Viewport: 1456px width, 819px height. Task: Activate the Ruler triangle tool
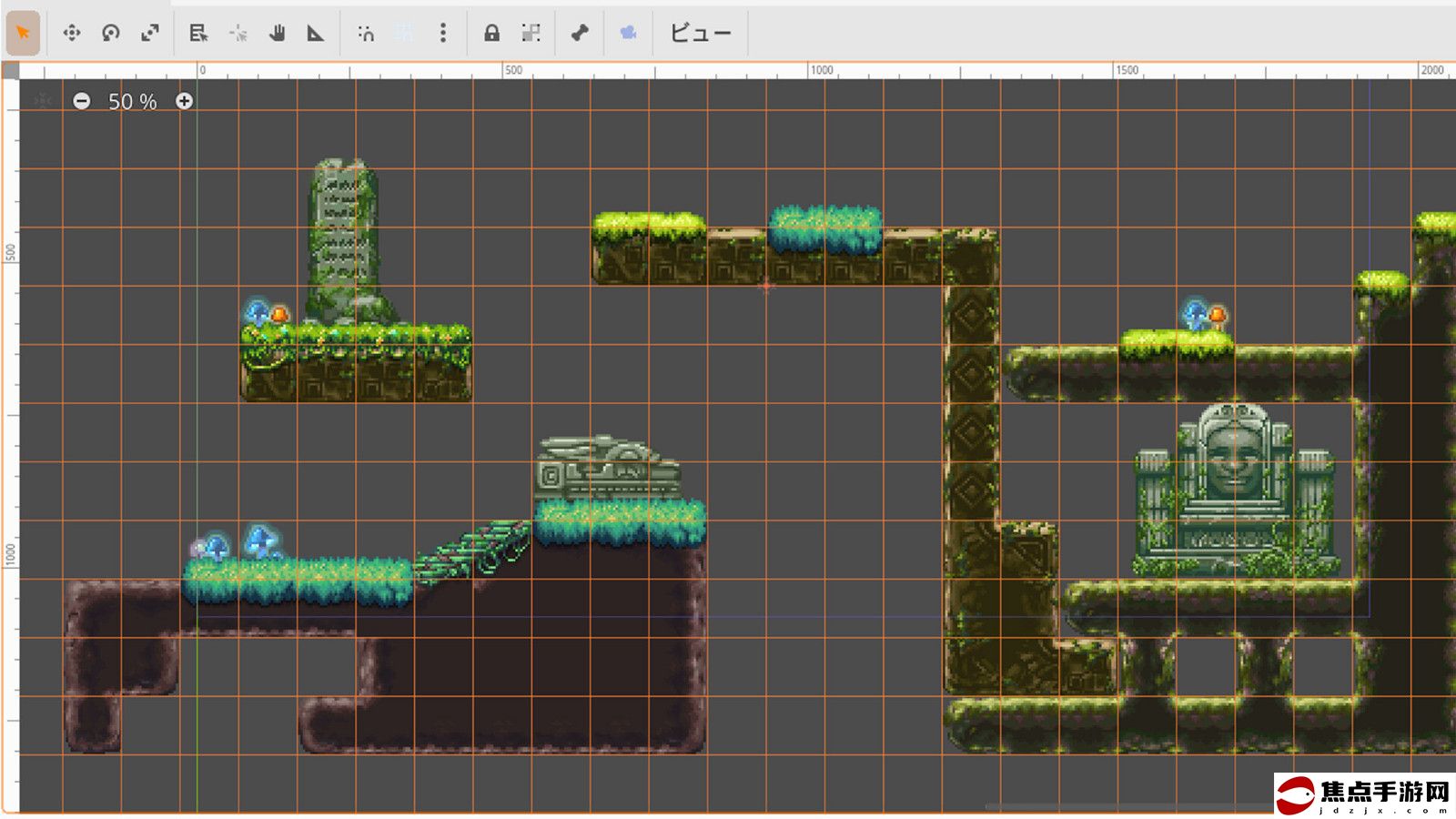(x=316, y=34)
